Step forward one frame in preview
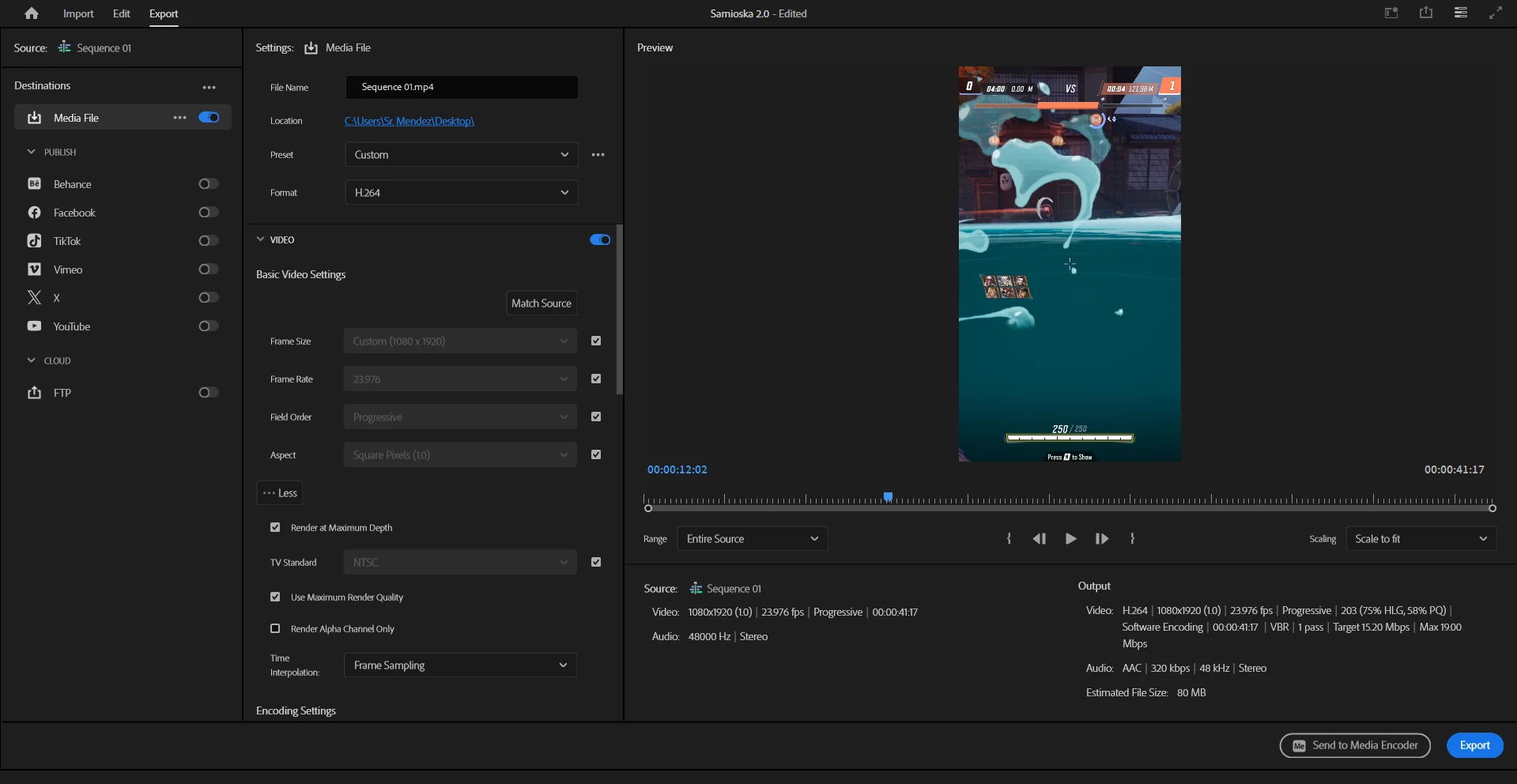Screen dimensions: 1517x784 coord(1102,539)
